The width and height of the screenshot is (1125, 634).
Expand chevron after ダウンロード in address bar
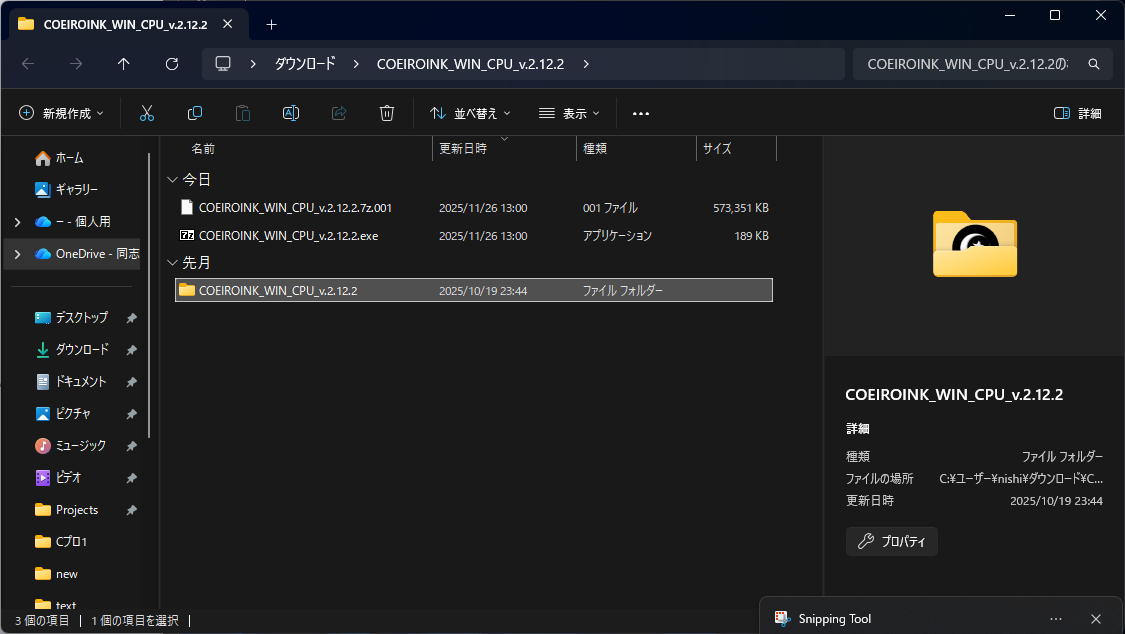(x=356, y=64)
